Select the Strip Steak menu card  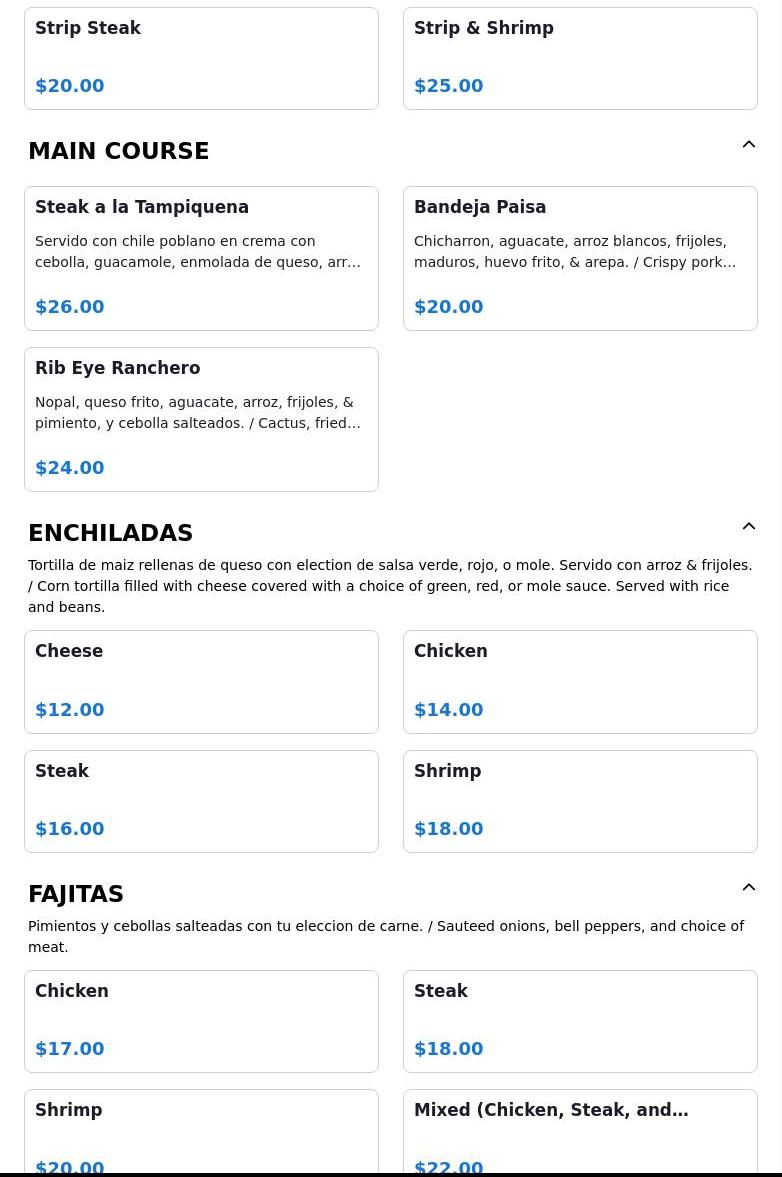(201, 57)
